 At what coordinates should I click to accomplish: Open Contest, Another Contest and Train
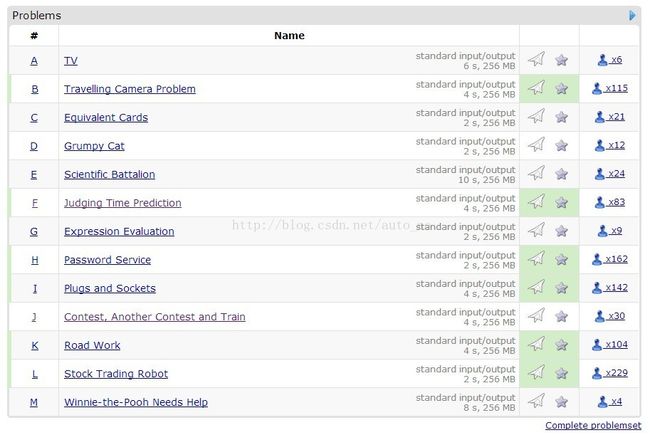[155, 317]
